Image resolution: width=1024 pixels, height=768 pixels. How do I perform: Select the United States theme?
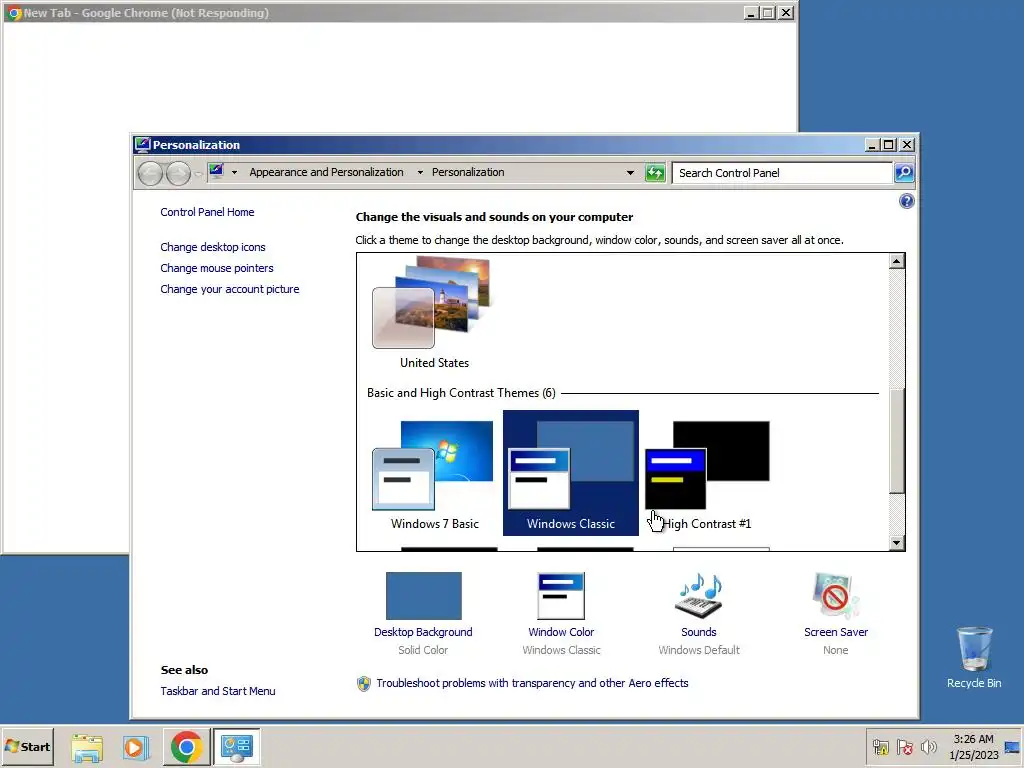[x=434, y=313]
